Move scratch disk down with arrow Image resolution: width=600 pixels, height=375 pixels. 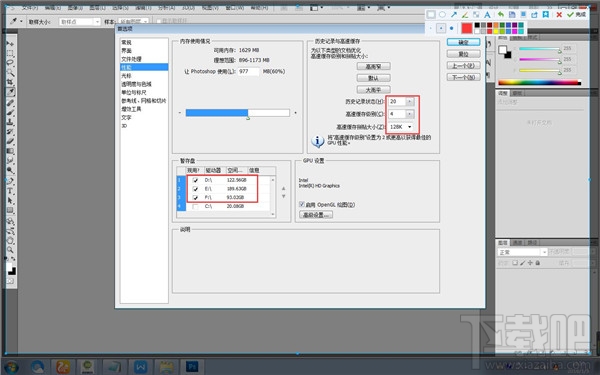(284, 196)
